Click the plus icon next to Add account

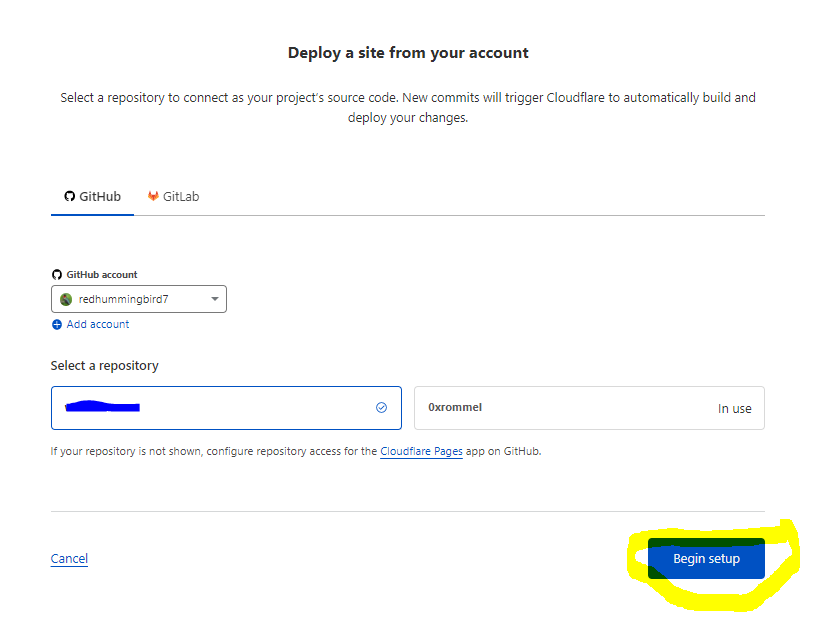tap(57, 325)
